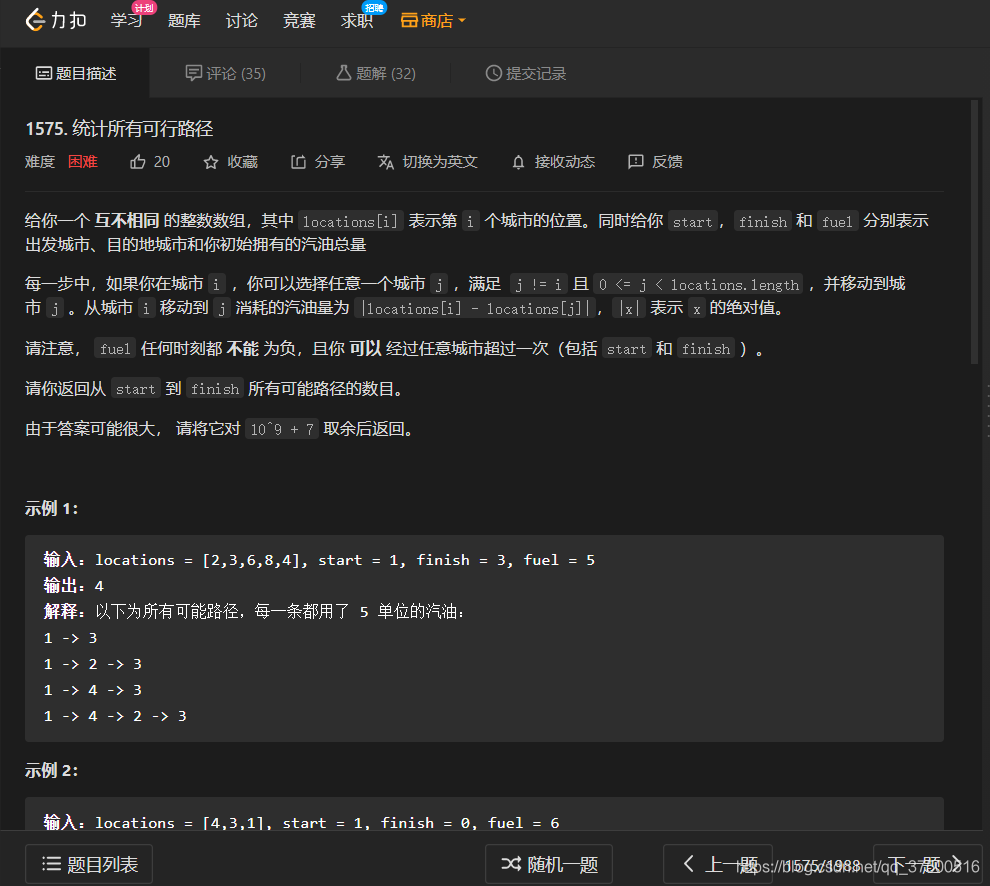Click example 1 输出: 4 line
The width and height of the screenshot is (990, 886).
coord(74,586)
